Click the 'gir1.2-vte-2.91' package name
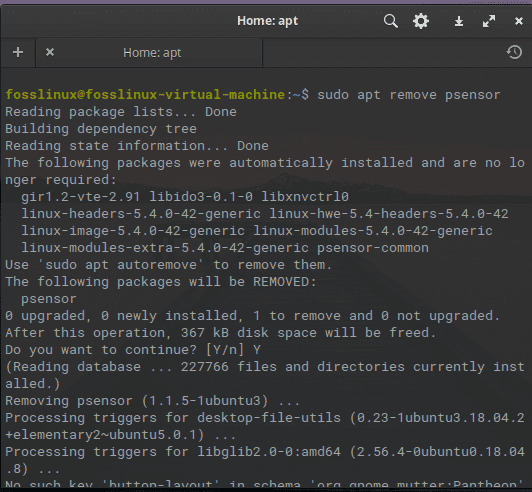 tap(80, 197)
